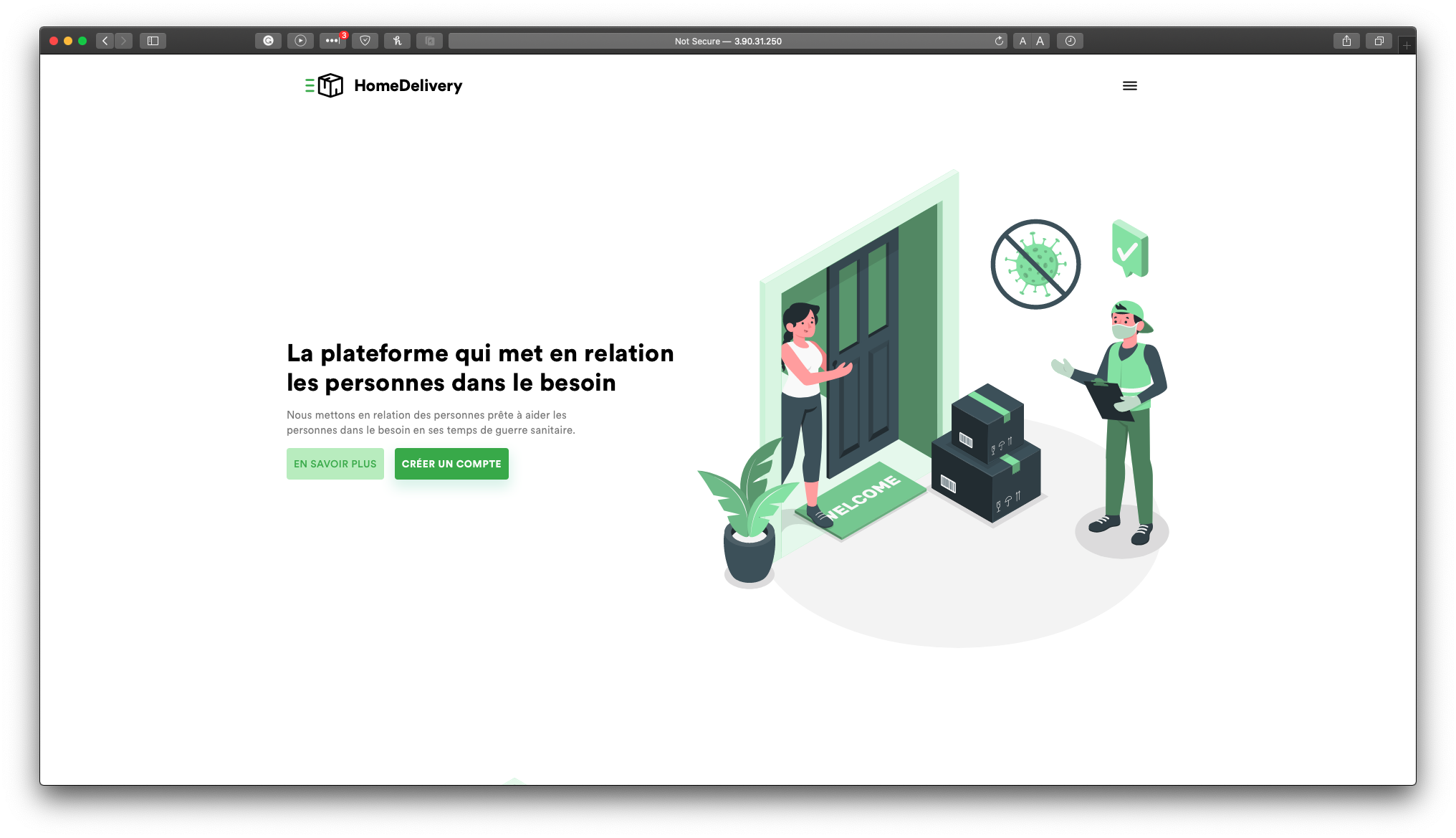Decrease text size with the small A

[x=1022, y=41]
